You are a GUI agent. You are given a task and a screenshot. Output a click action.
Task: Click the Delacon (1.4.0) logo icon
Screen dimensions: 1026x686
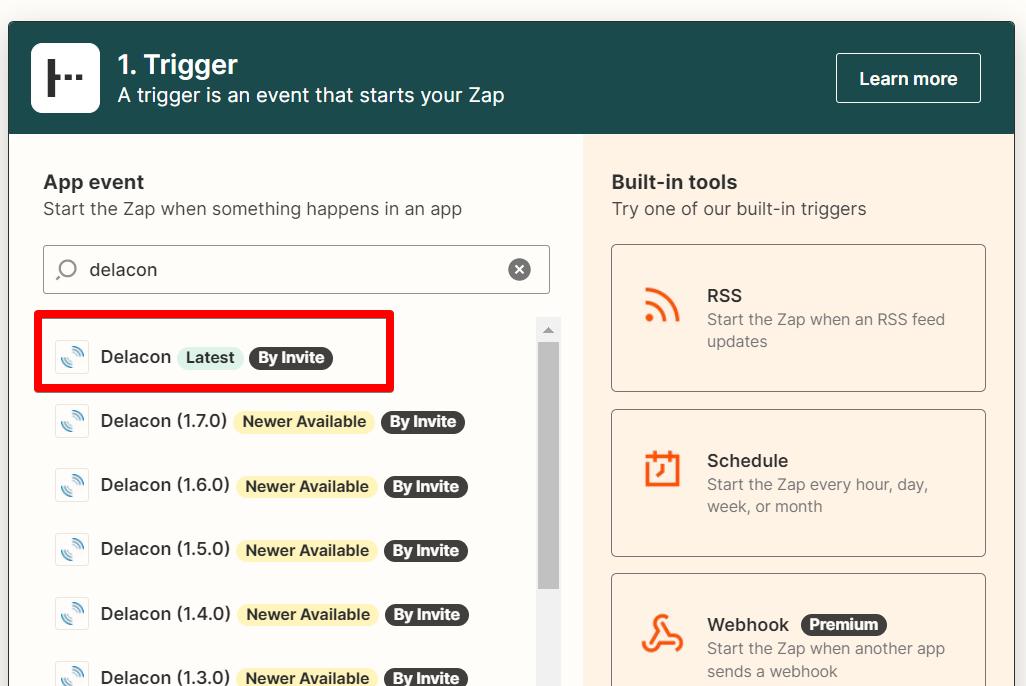[72, 613]
